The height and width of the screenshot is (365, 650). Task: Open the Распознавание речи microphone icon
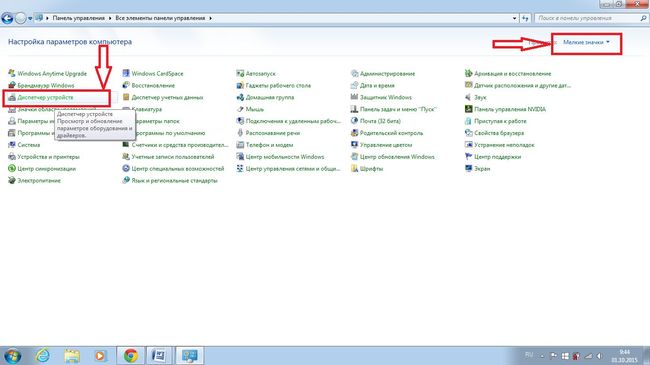[240, 133]
